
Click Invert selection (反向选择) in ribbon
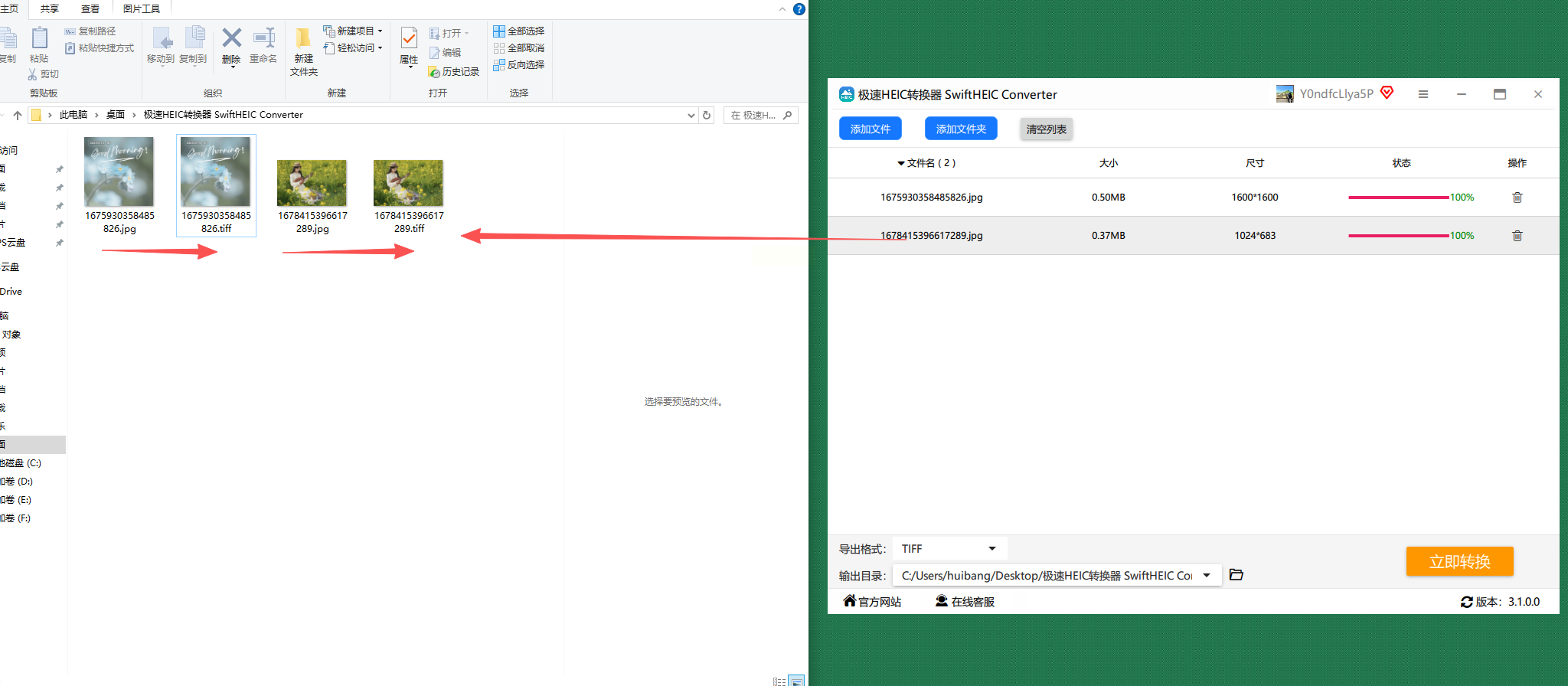point(519,65)
